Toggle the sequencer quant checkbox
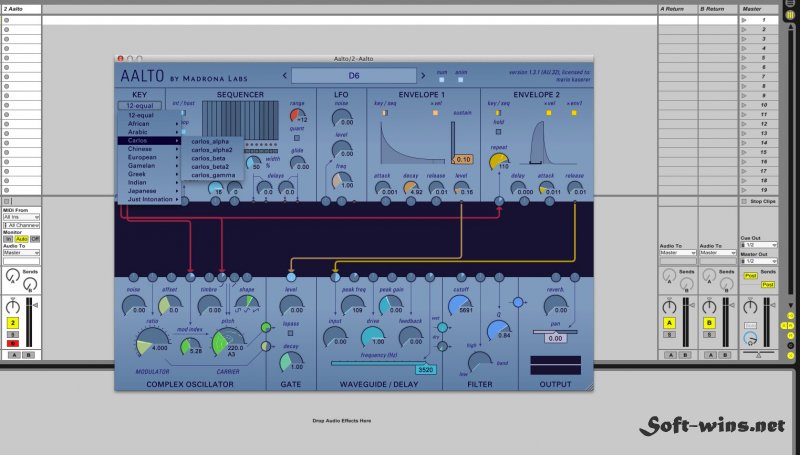Image resolution: width=800 pixels, height=455 pixels. point(297,138)
